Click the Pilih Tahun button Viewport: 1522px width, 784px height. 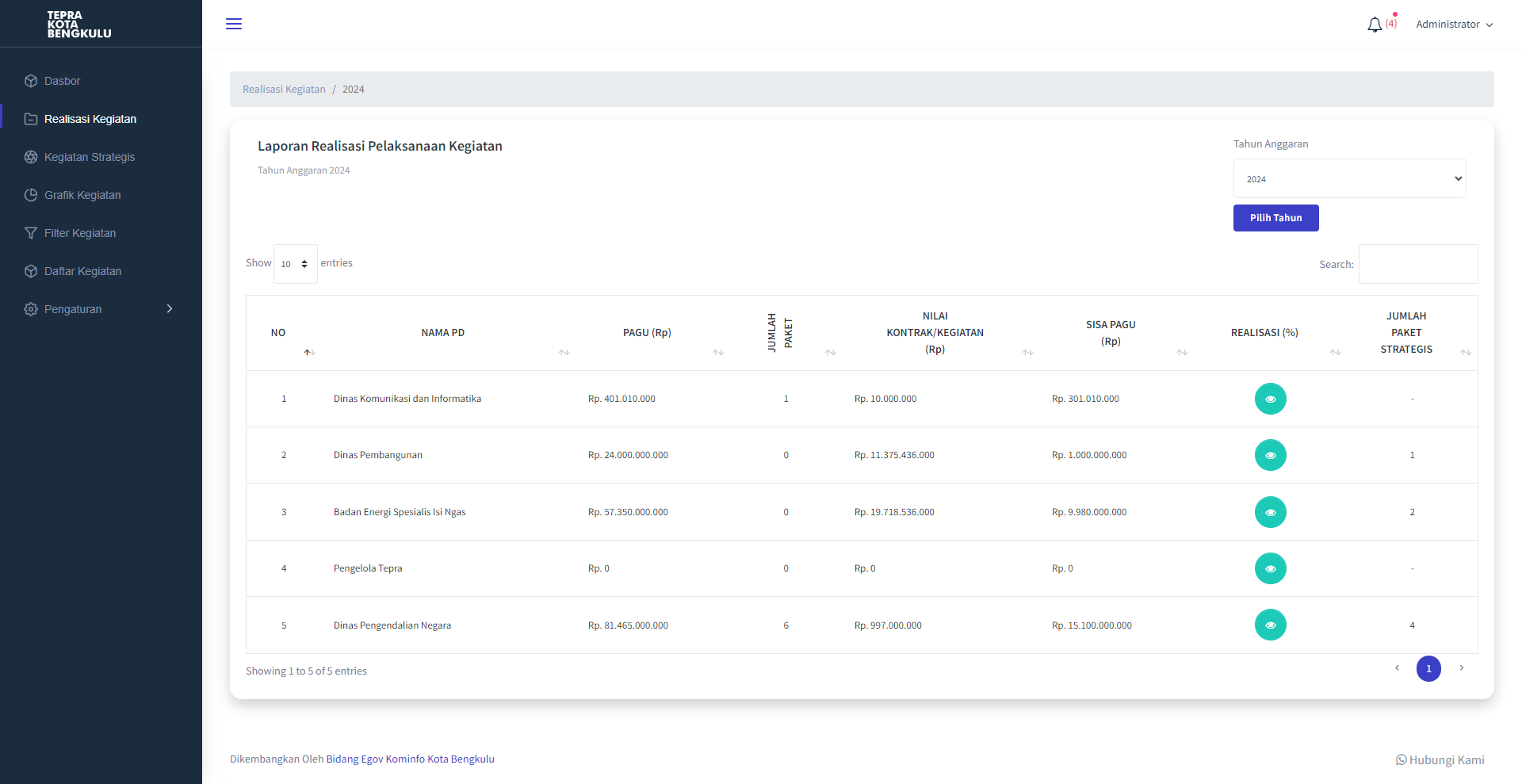click(x=1275, y=218)
